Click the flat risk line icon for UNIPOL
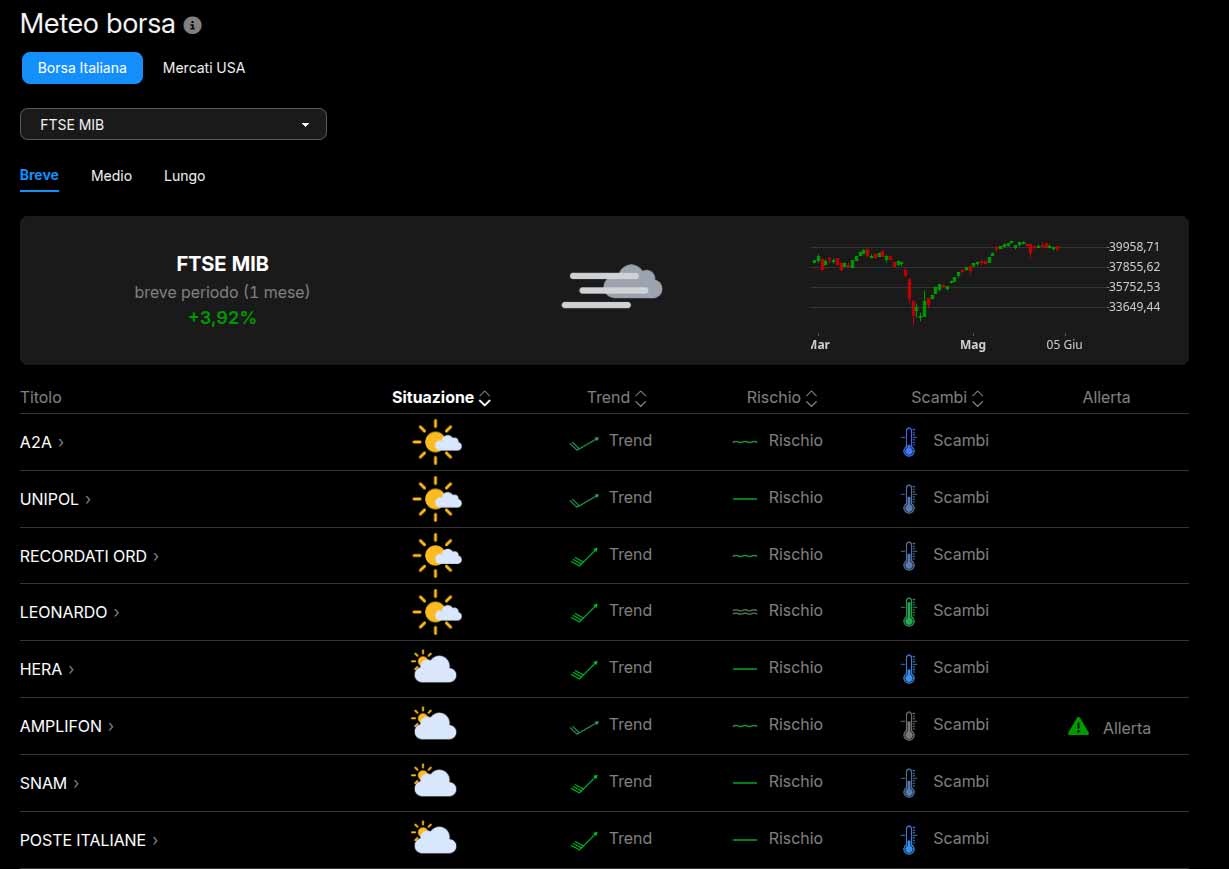 pyautogui.click(x=745, y=498)
